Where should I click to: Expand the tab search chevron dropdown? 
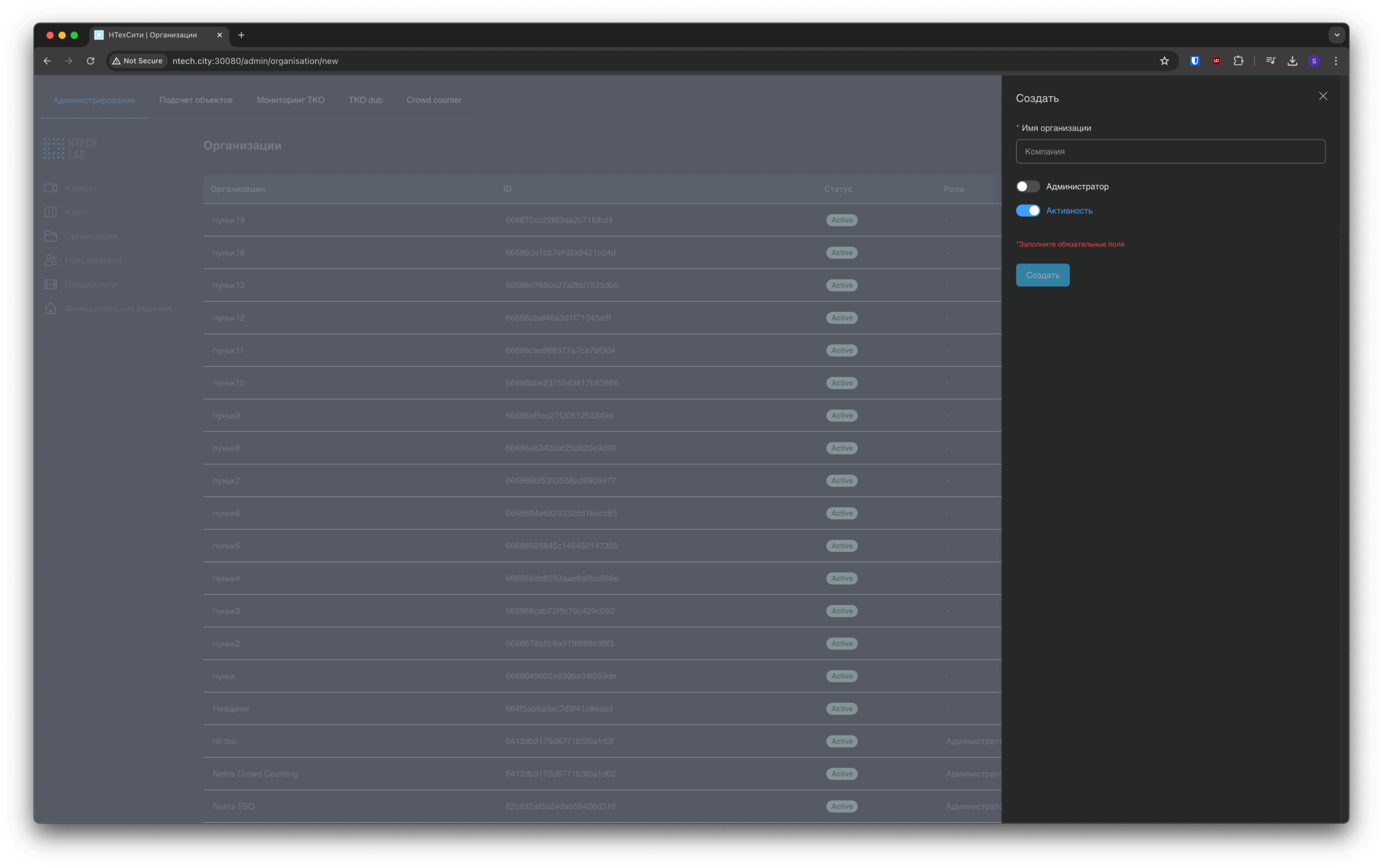pos(1337,35)
